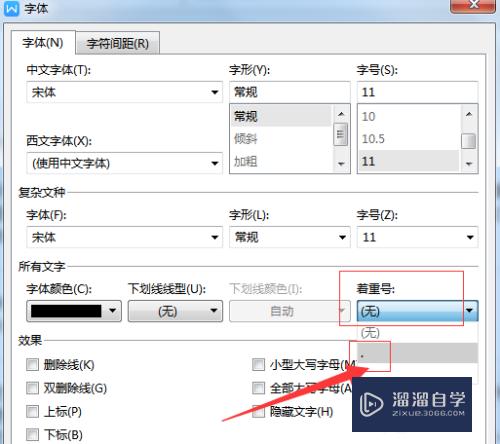Click the 字形 list scroll down arrow
Viewport: 500px width, 444px height.
[341, 164]
